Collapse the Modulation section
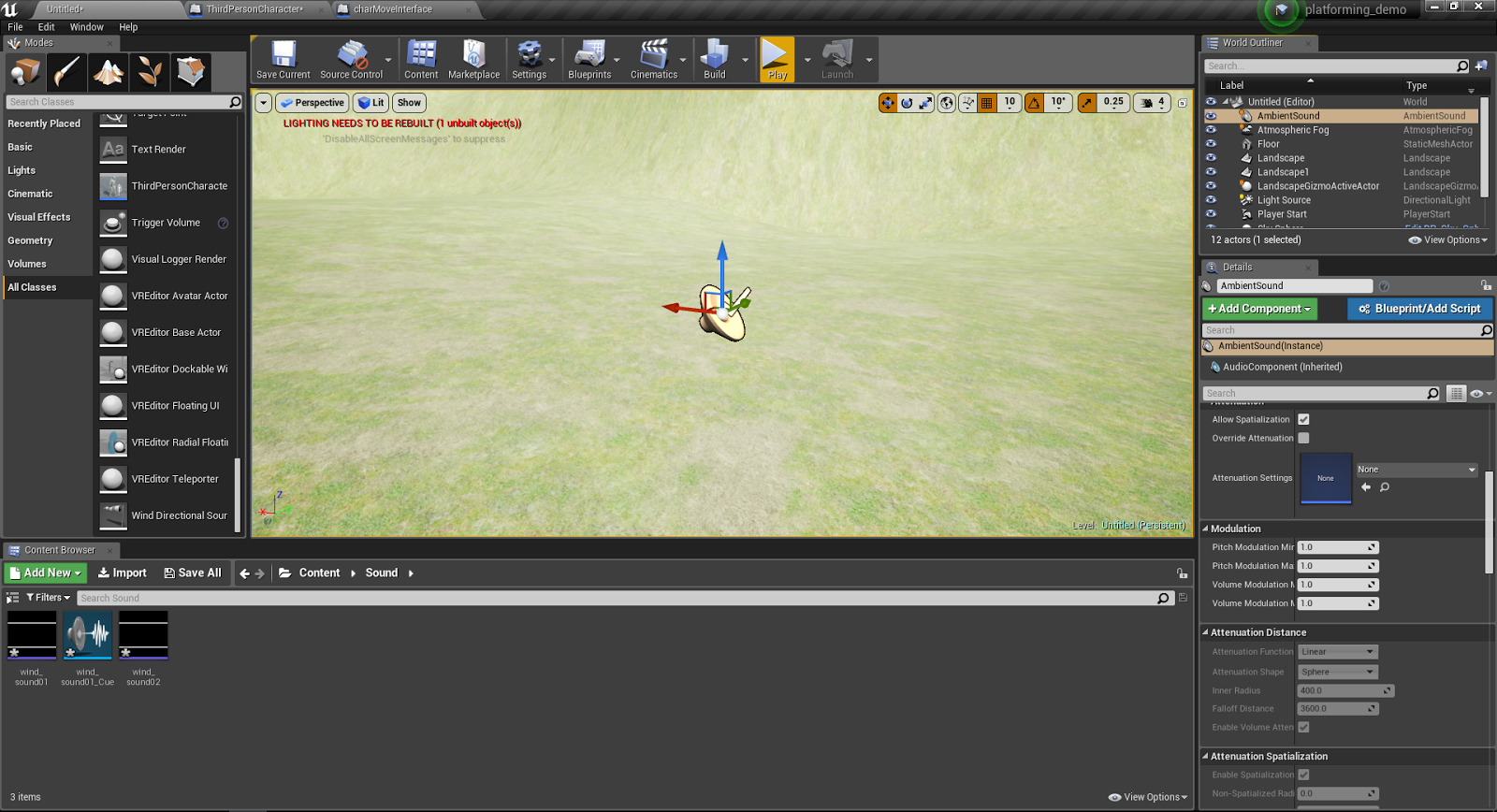Screen dimensions: 1497x812 [x=1205, y=529]
